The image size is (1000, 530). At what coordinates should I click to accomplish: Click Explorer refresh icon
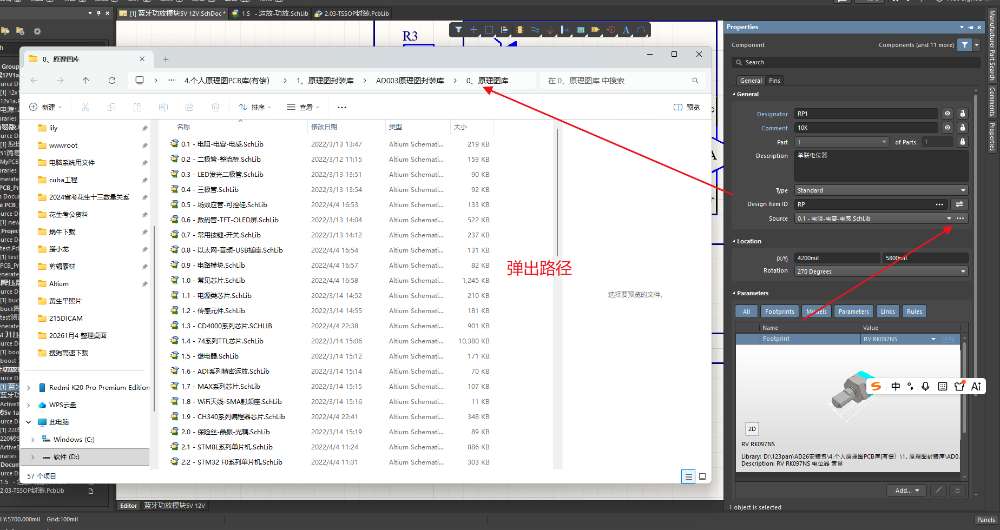[x=112, y=80]
